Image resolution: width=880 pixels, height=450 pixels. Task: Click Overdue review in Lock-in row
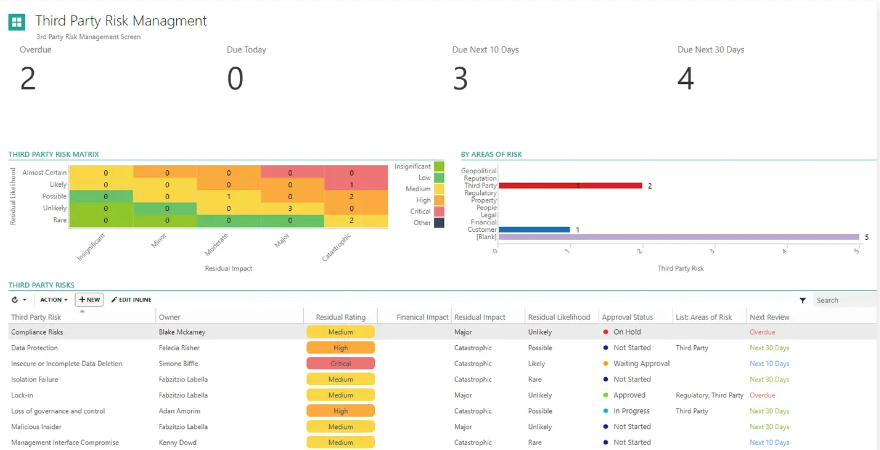coord(762,395)
